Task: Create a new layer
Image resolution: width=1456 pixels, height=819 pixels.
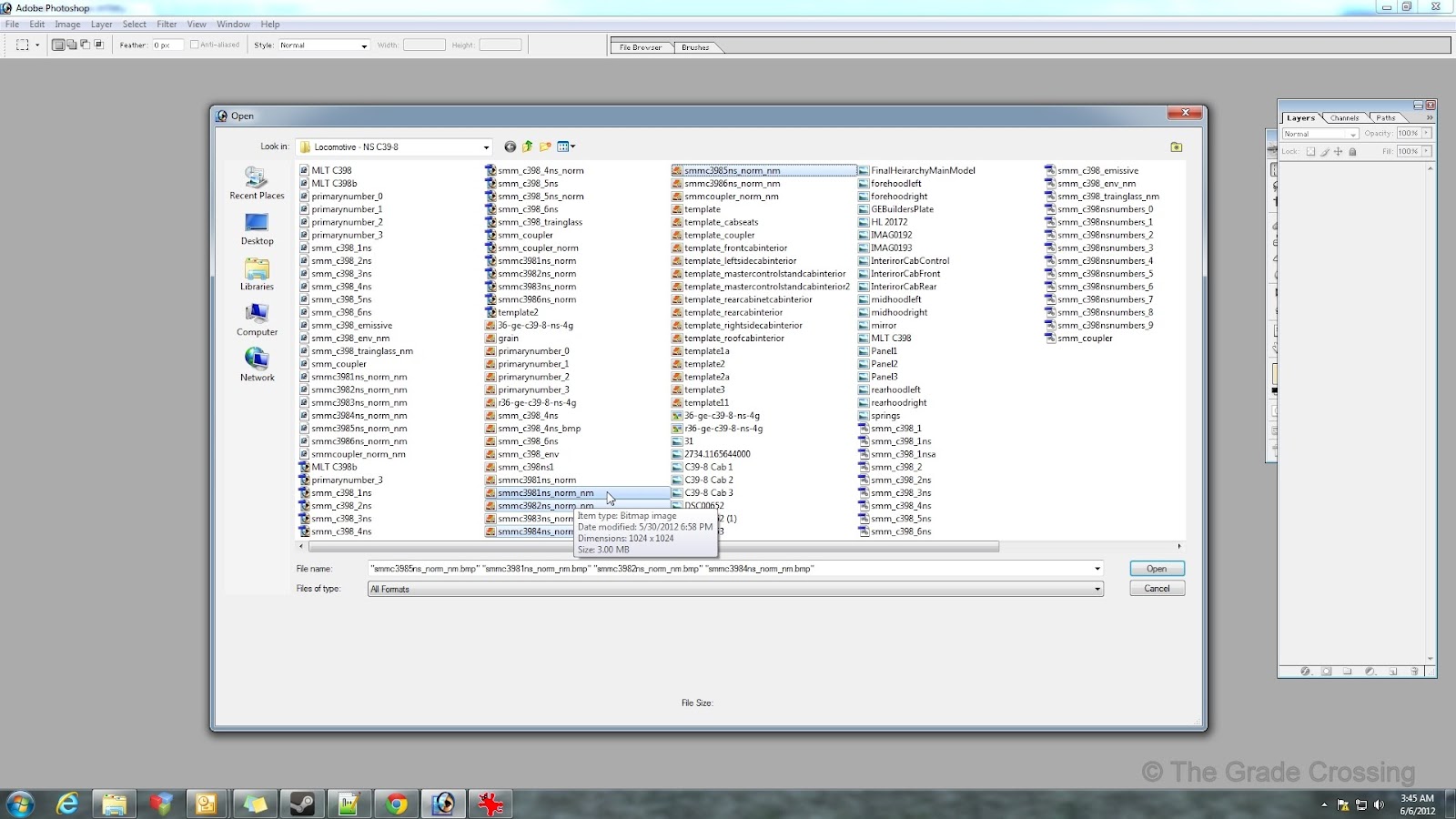Action: tap(1393, 672)
